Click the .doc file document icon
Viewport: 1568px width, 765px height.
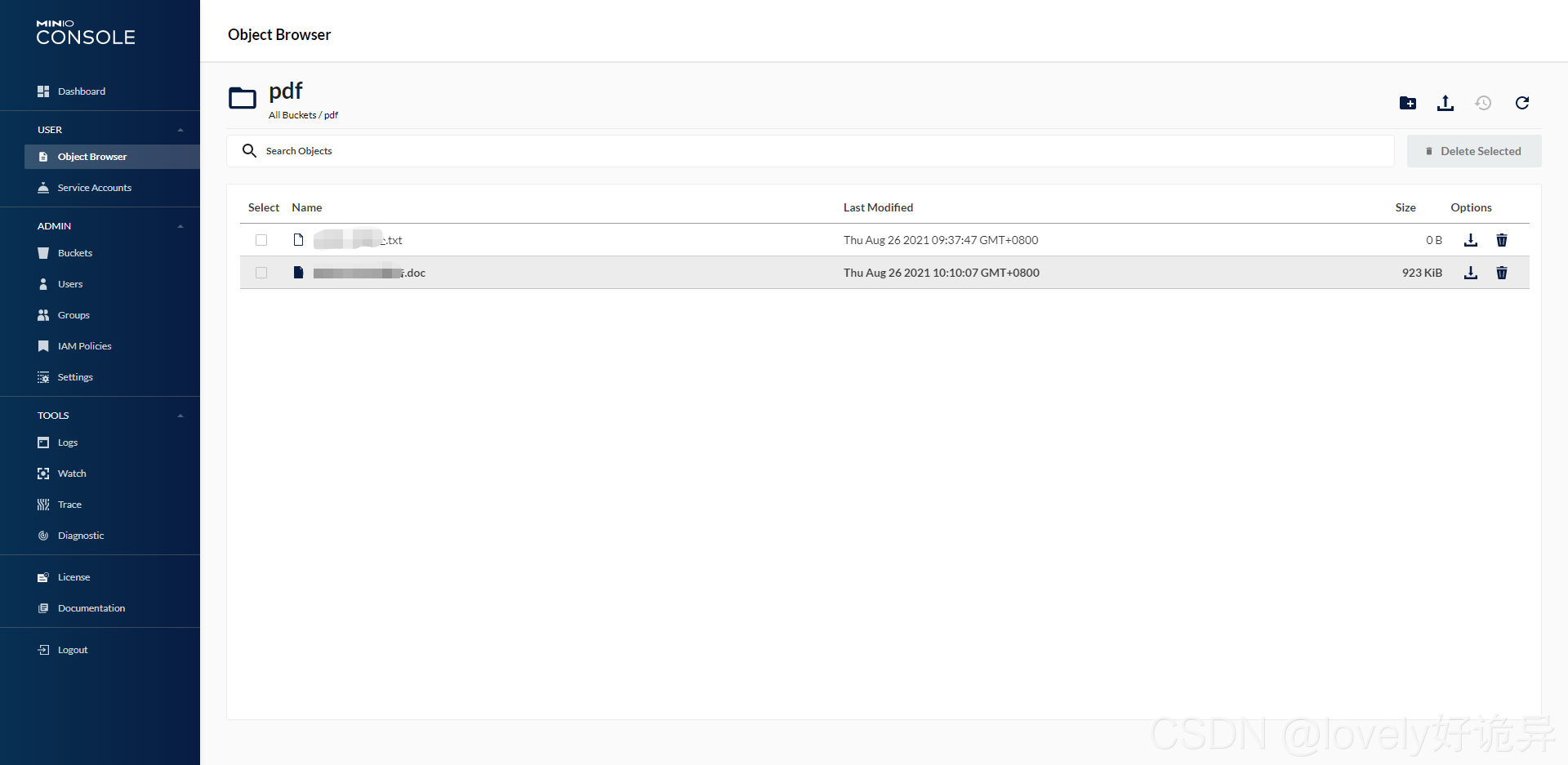[x=298, y=273]
